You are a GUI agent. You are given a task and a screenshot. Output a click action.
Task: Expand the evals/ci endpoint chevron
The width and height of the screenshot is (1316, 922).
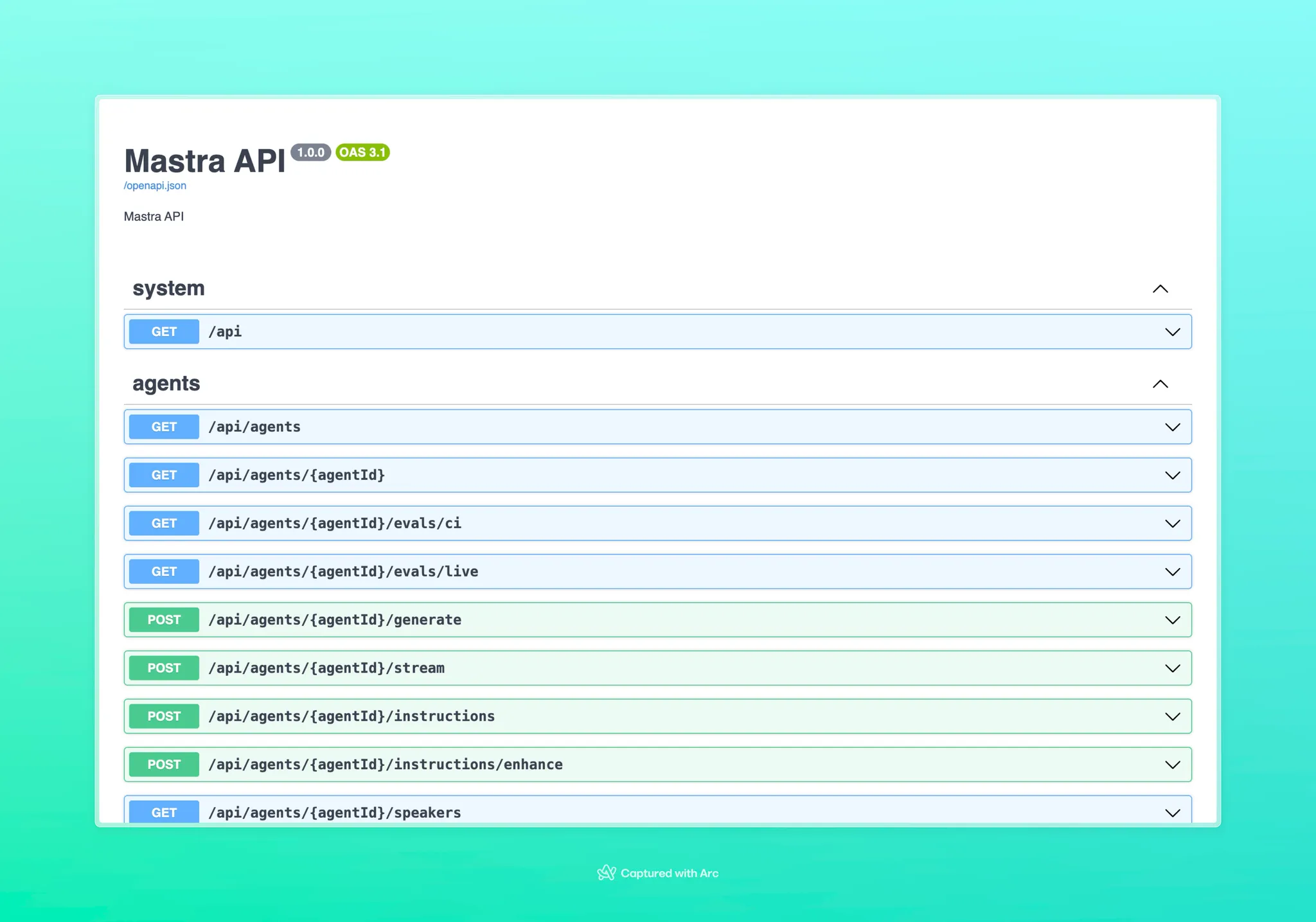point(1173,524)
